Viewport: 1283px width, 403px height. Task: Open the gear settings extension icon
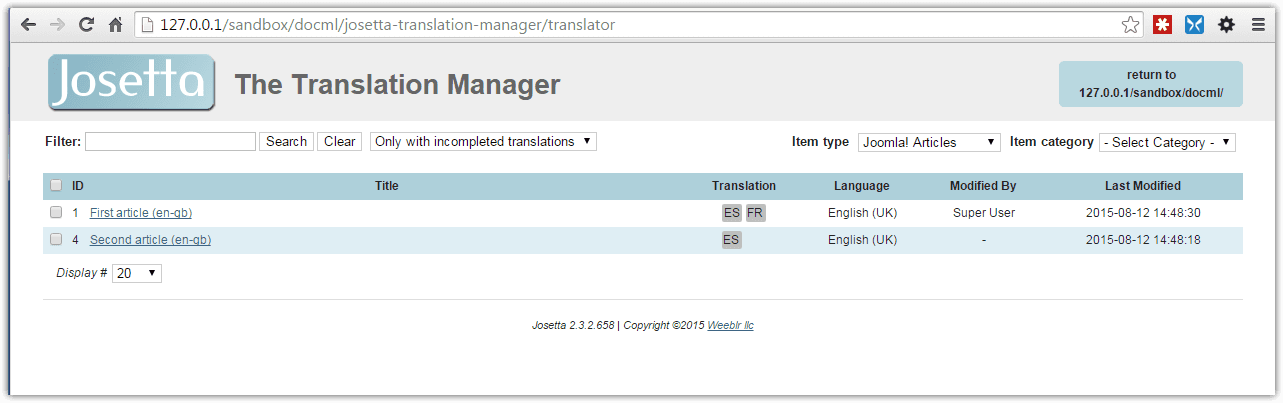pyautogui.click(x=1226, y=25)
